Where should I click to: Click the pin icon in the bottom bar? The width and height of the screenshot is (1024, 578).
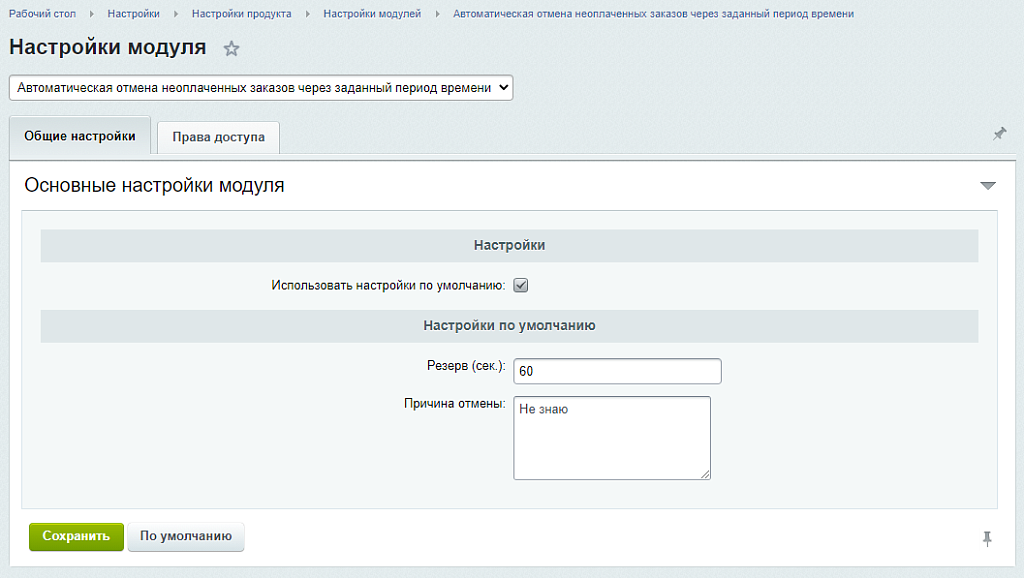point(988,537)
